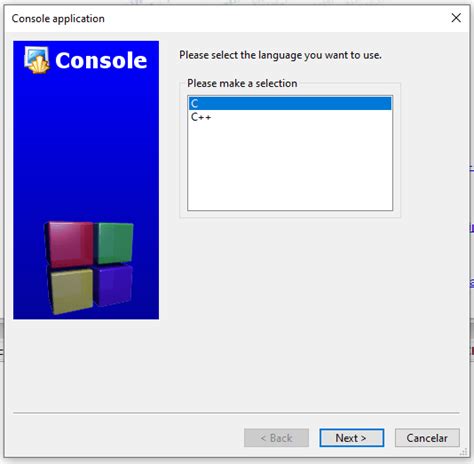
Task: Click the white Console heading text
Action: [101, 60]
